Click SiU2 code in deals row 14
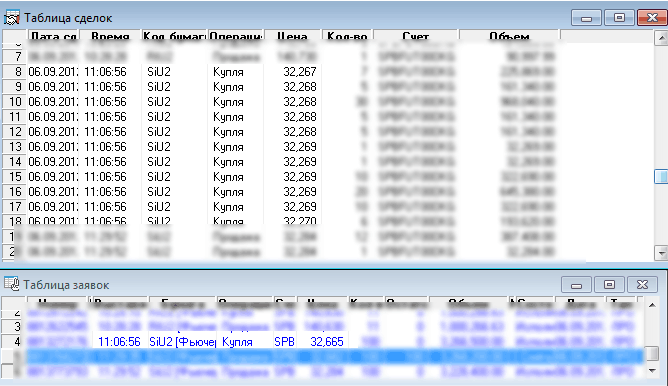This screenshot has height=386, width=668. (x=158, y=161)
